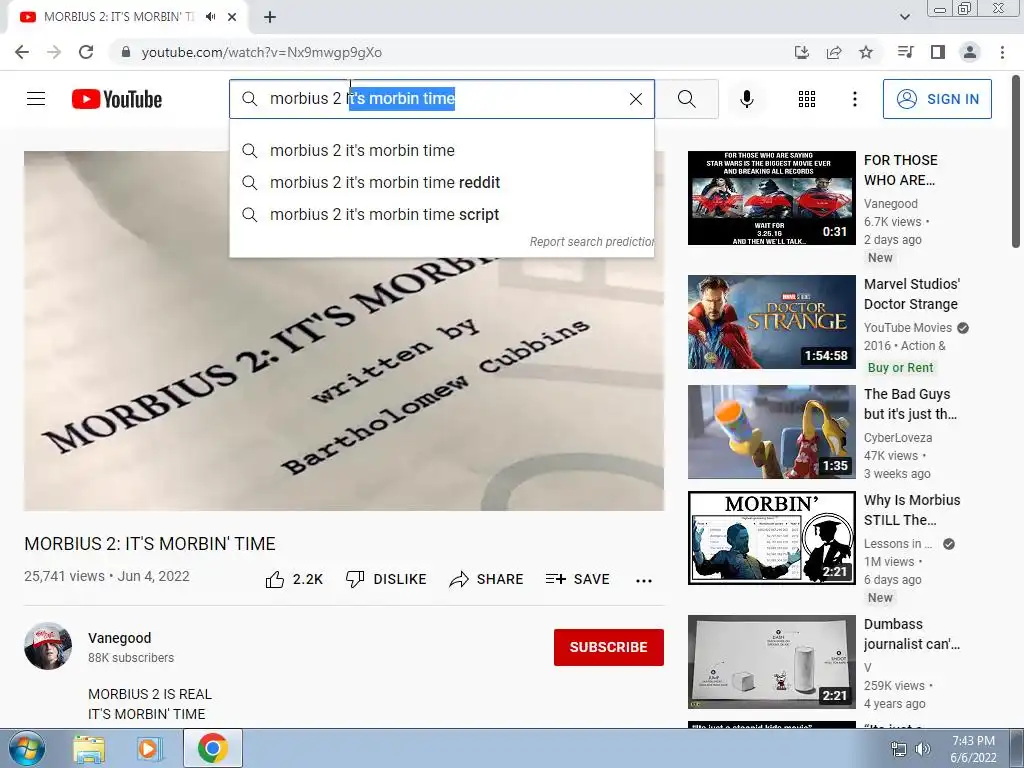Image resolution: width=1024 pixels, height=768 pixels.
Task: Toggle the Chrome side panel
Action: [x=938, y=52]
